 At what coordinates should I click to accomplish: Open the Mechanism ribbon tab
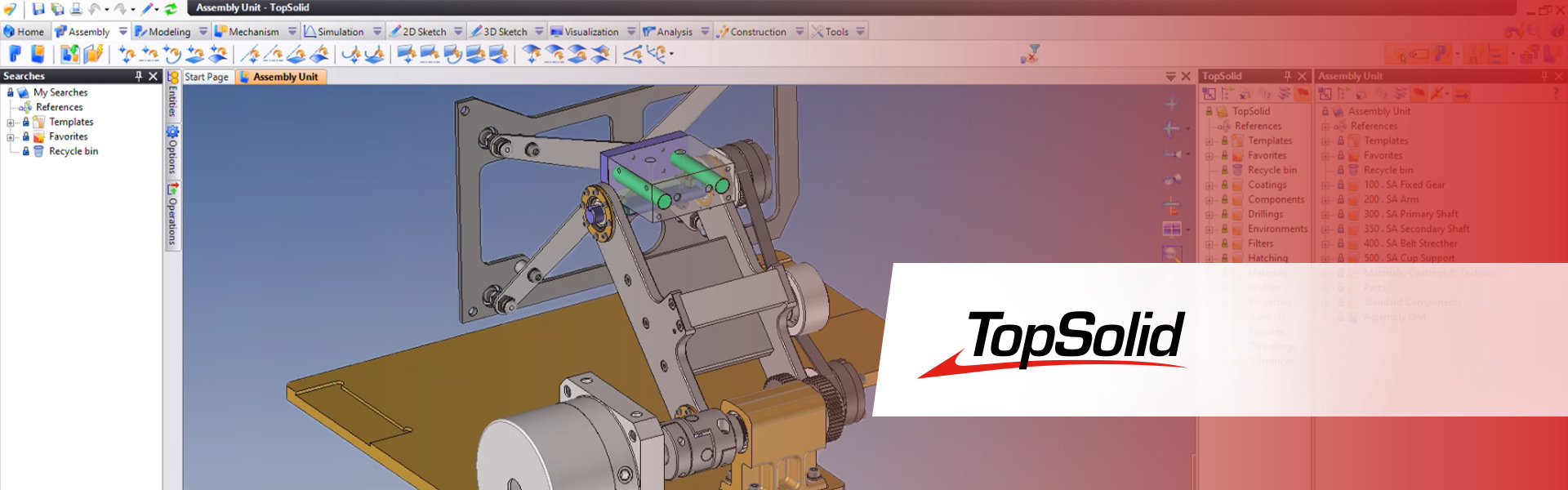point(253,32)
